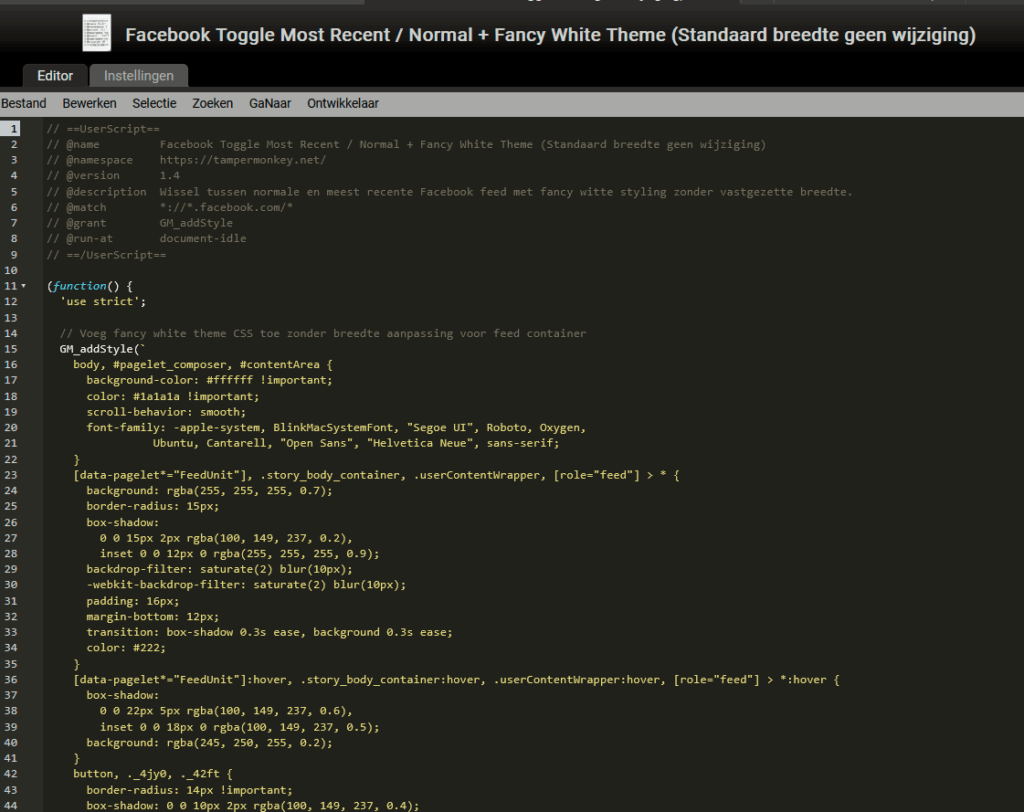
Task: Select line number 1 in the gutter
Action: coord(13,129)
